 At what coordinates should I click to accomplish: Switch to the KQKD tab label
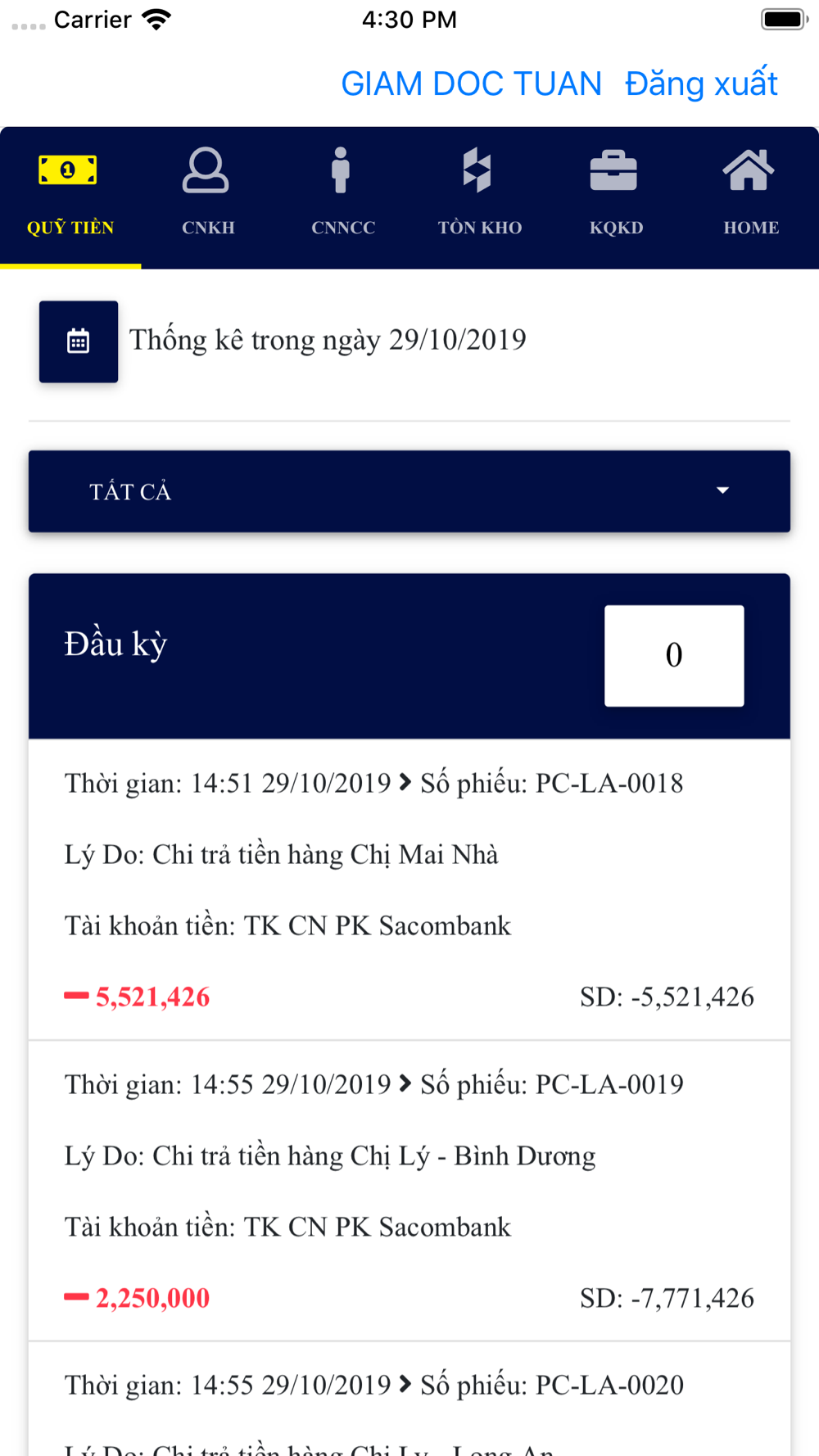click(x=617, y=228)
